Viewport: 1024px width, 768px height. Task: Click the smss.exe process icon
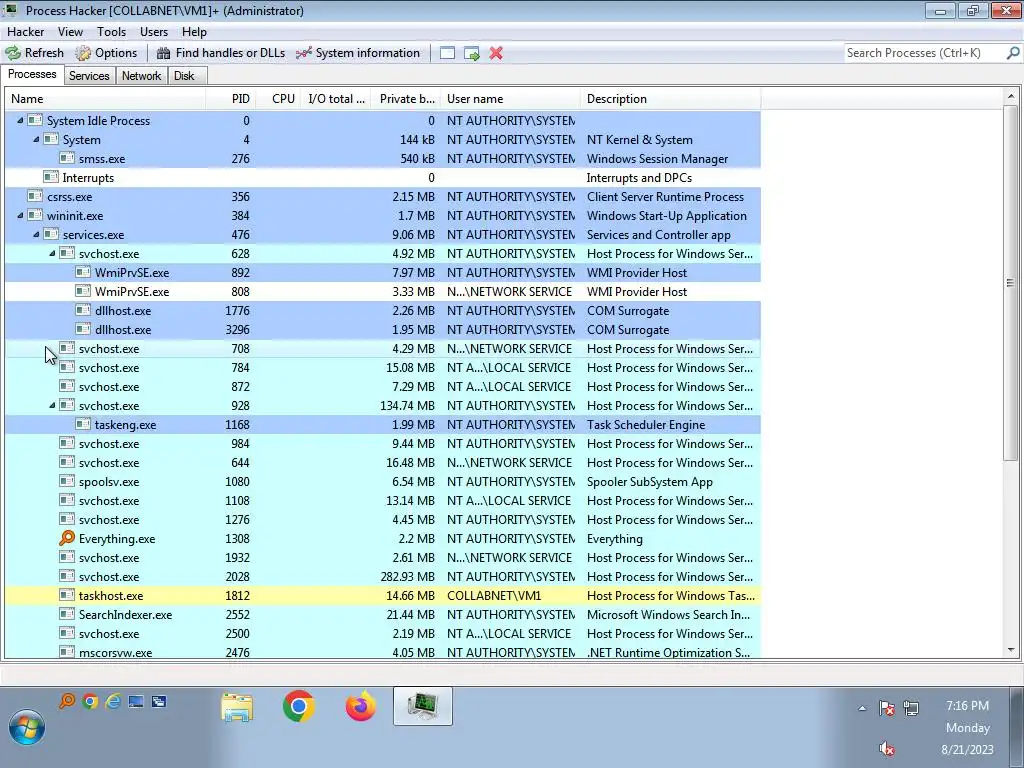67,158
